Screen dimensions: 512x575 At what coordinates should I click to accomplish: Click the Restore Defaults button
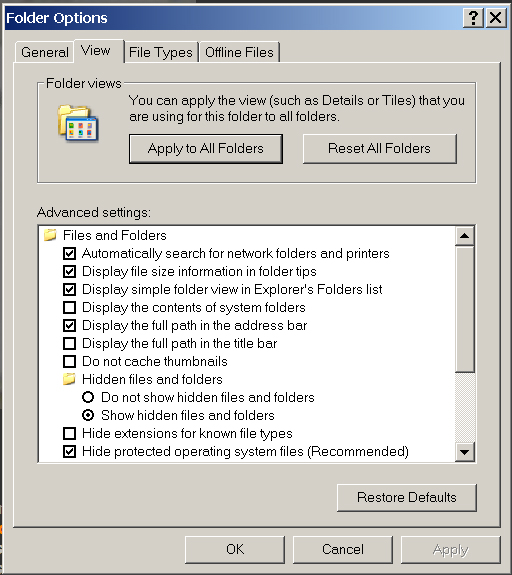pyautogui.click(x=407, y=497)
